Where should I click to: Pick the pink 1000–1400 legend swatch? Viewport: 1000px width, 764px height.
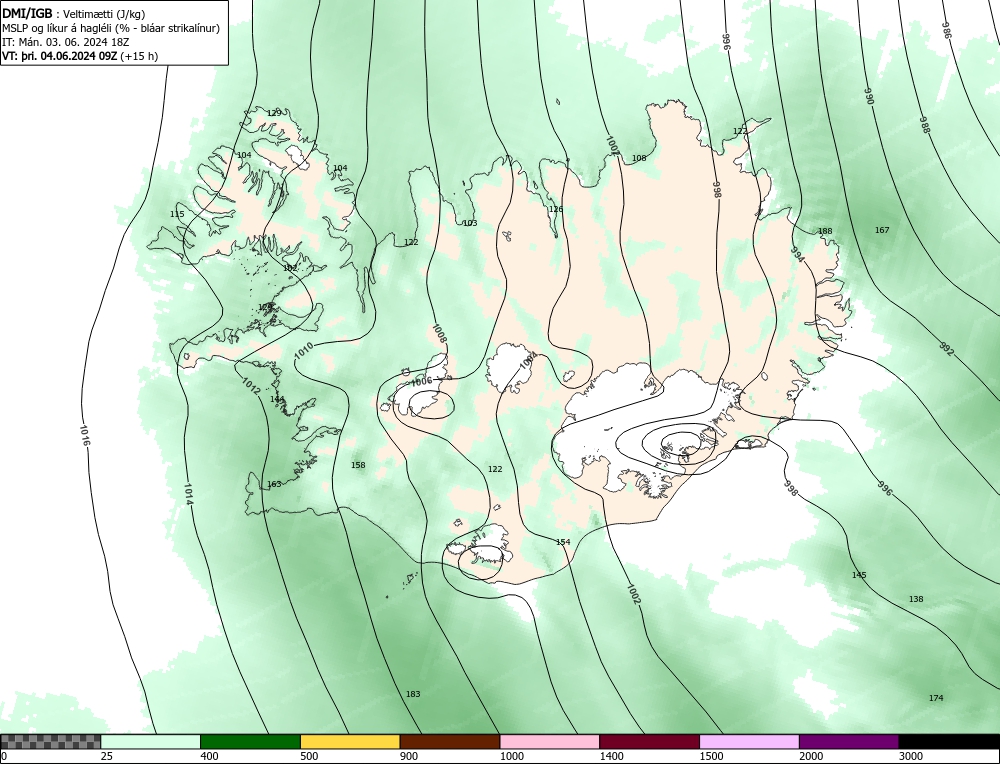(550, 742)
